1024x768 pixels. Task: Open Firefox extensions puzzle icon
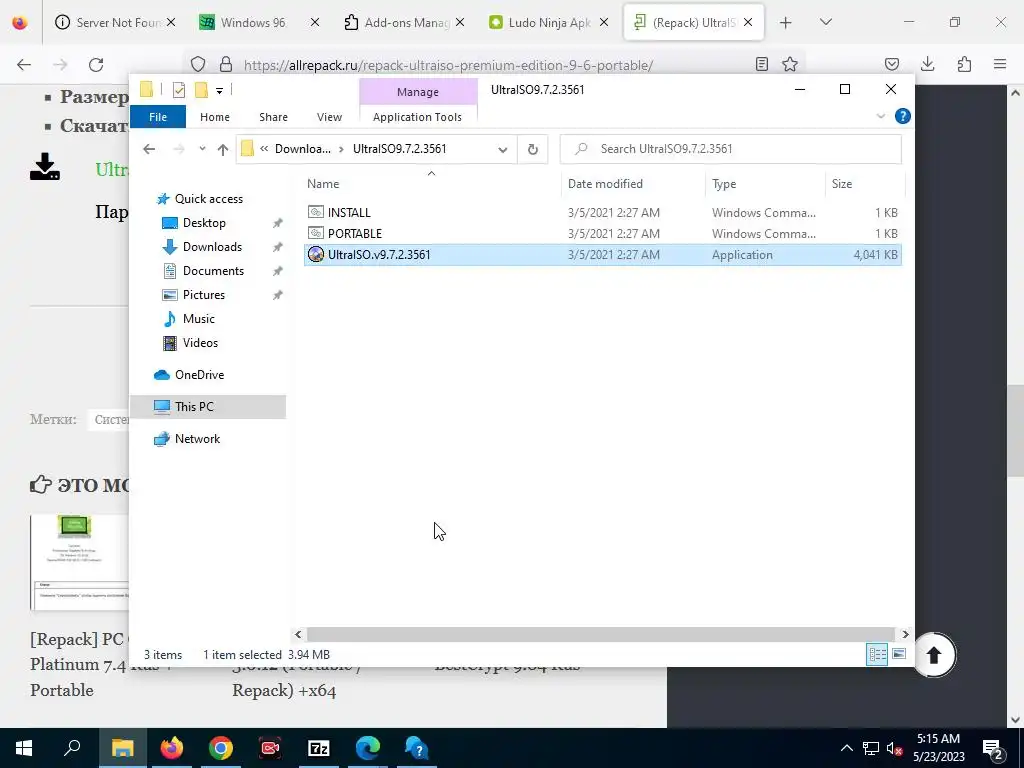964,64
